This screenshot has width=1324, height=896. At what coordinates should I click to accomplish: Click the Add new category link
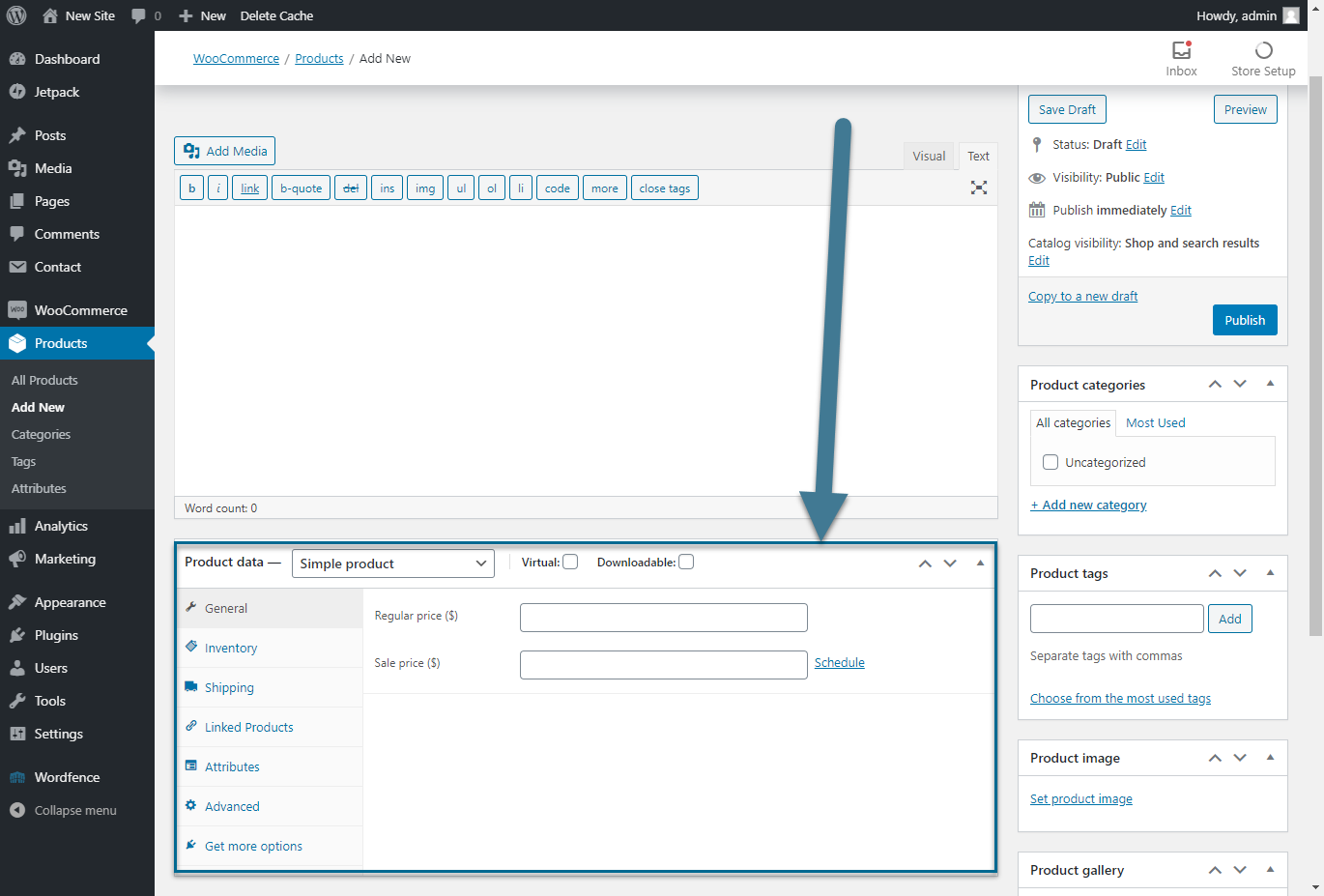(x=1088, y=505)
